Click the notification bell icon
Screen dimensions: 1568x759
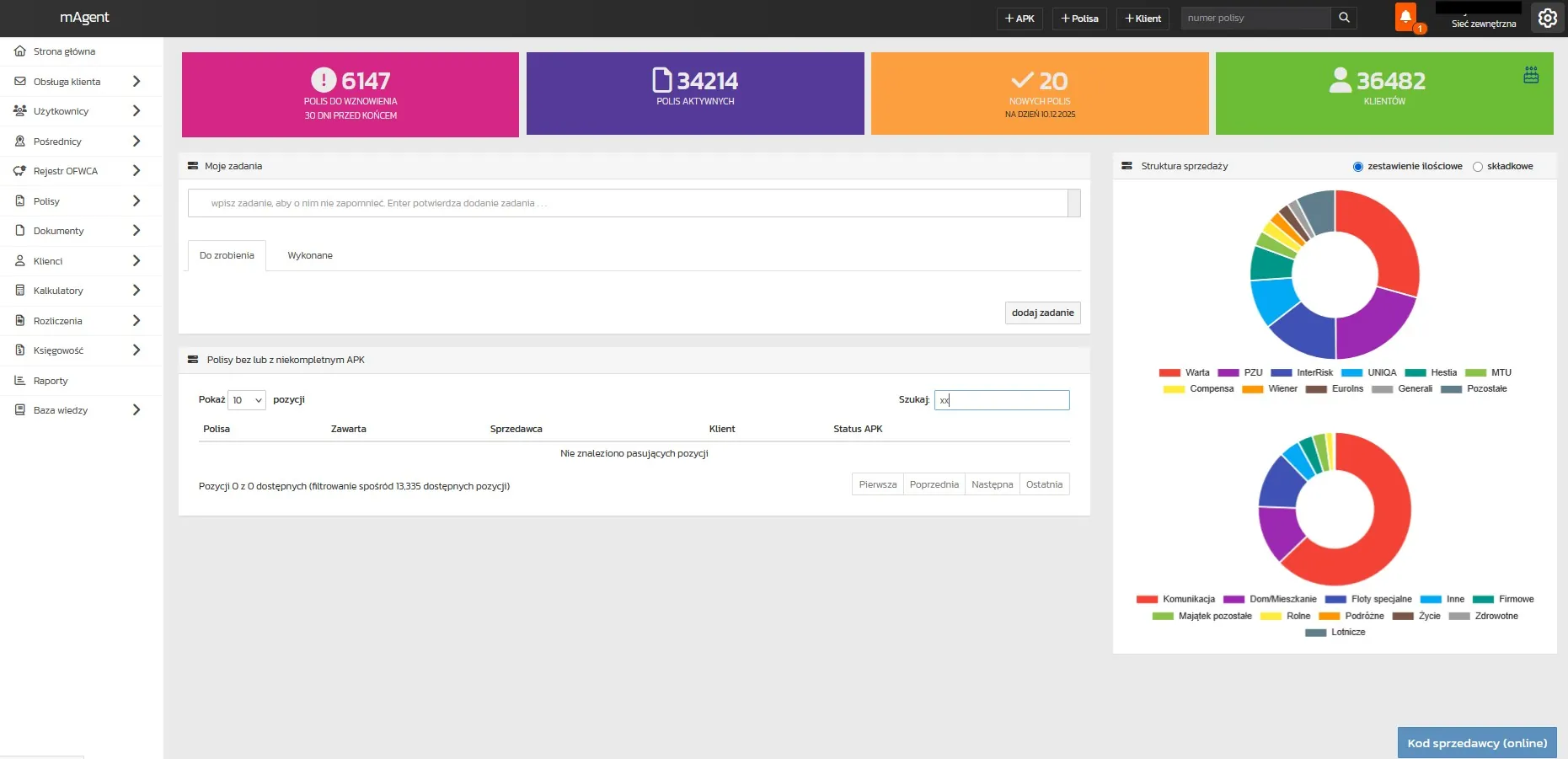click(x=1405, y=17)
